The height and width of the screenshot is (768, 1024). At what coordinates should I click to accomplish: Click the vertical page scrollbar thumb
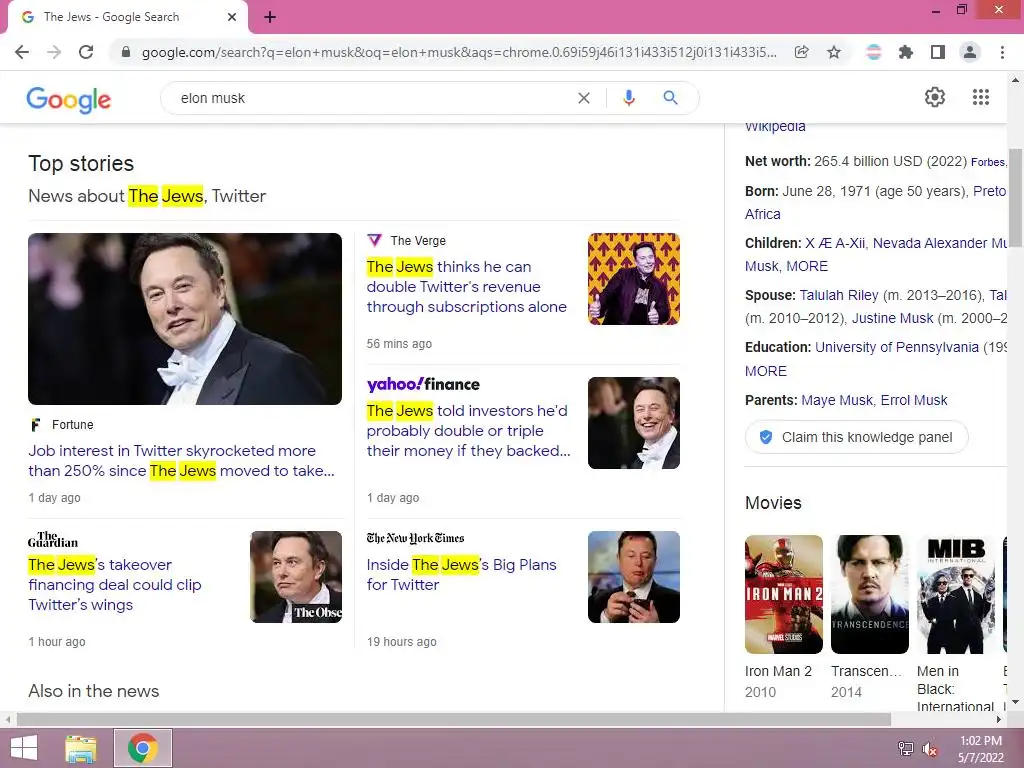[1016, 196]
